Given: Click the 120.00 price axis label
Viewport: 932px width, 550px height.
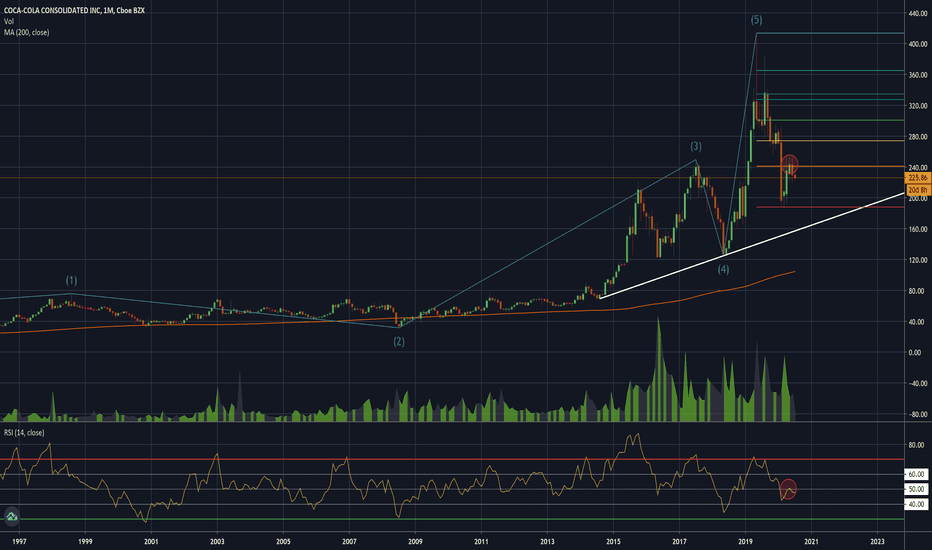Looking at the screenshot, I should 918,260.
